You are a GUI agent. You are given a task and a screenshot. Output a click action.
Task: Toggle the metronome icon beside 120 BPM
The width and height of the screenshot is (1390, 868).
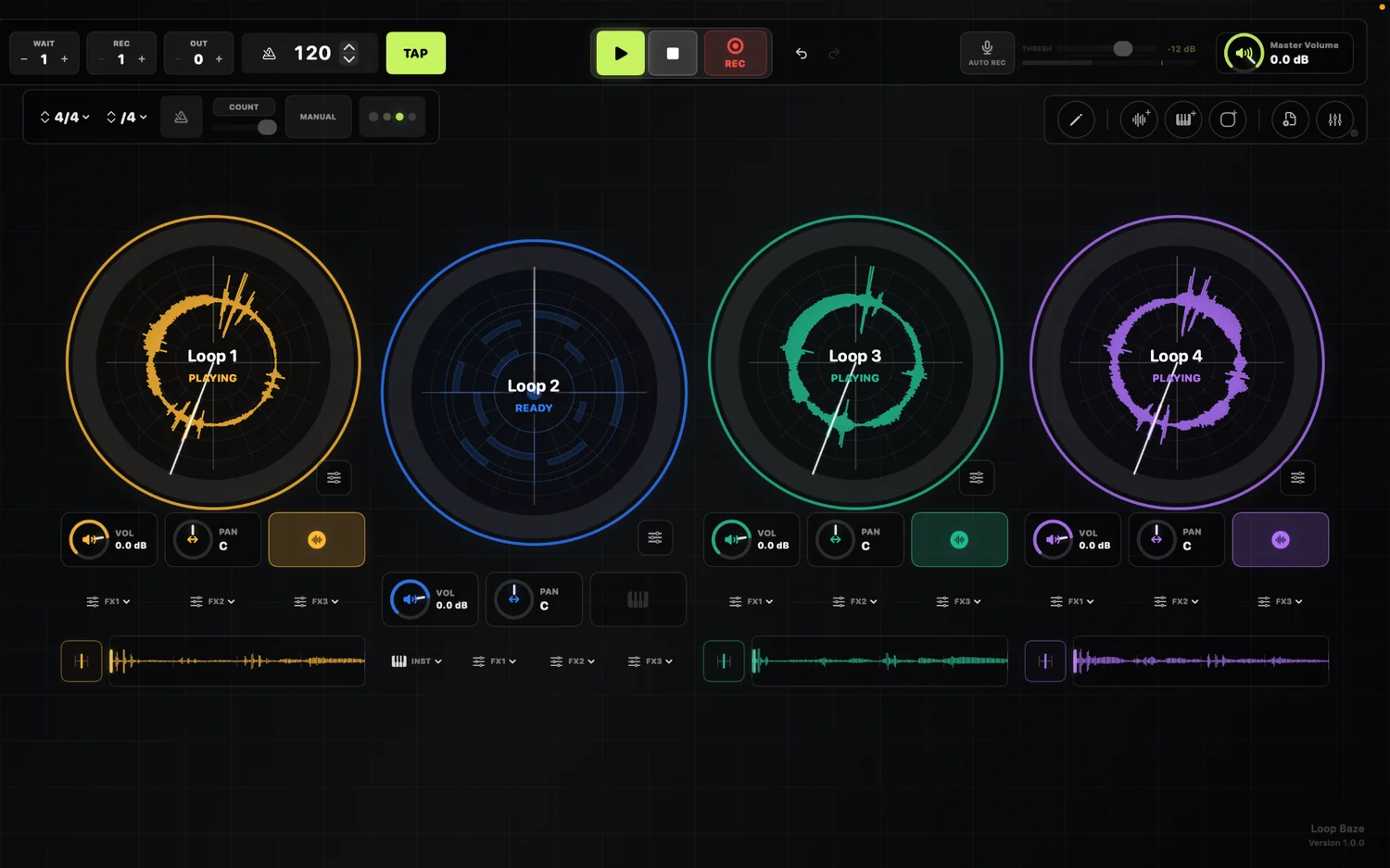coord(269,54)
